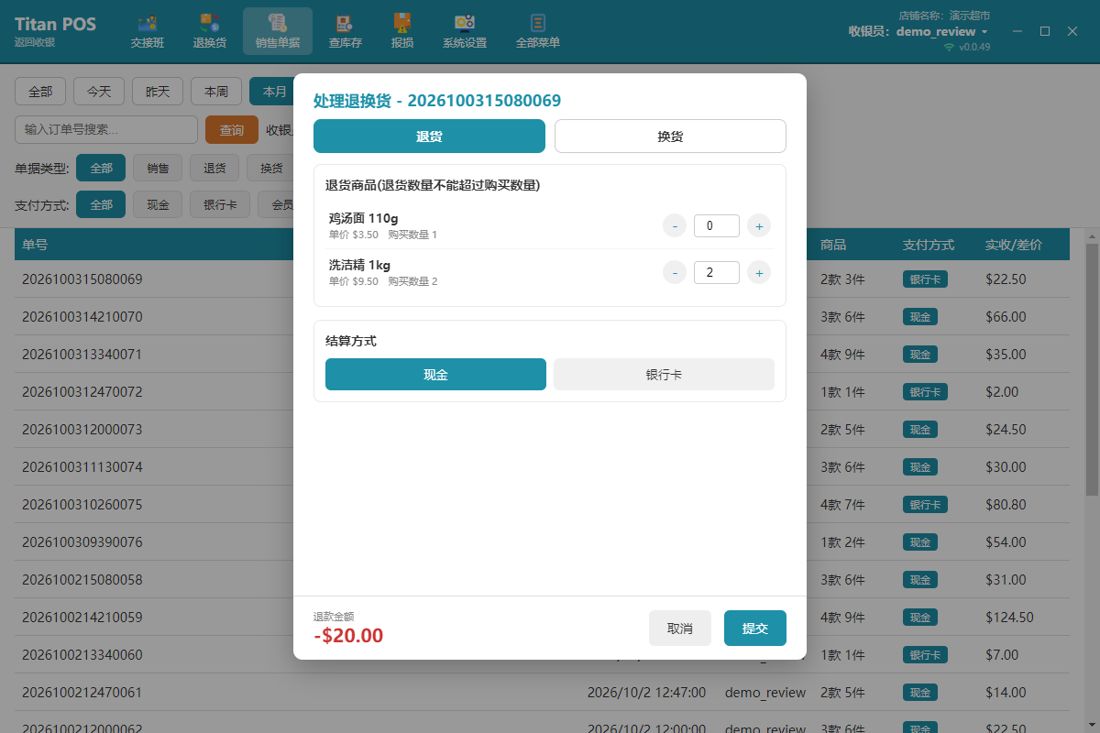
Task: Click the 实收/差价 column header
Action: 1013,245
